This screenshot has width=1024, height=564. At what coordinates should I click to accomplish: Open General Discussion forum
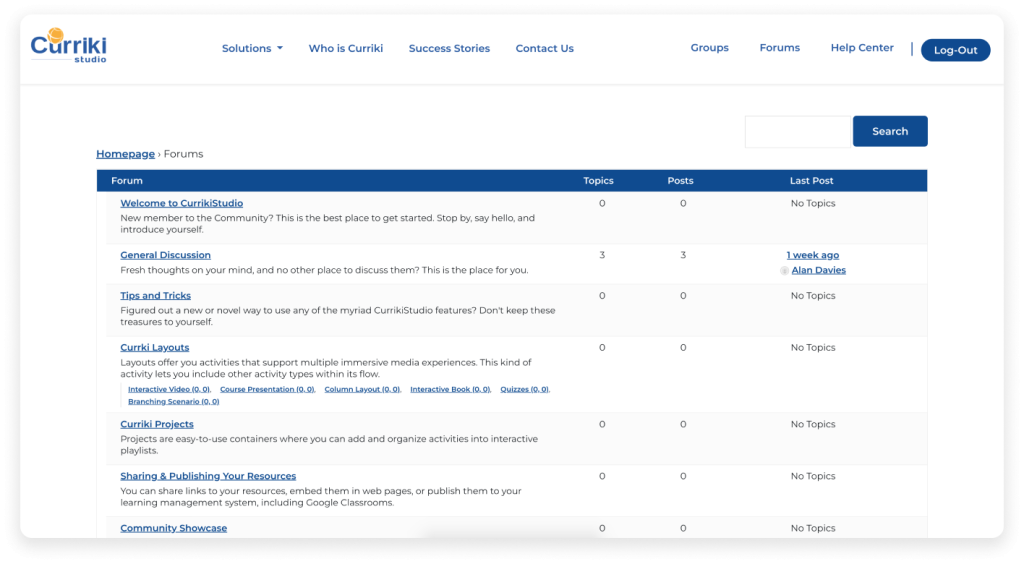tap(165, 255)
